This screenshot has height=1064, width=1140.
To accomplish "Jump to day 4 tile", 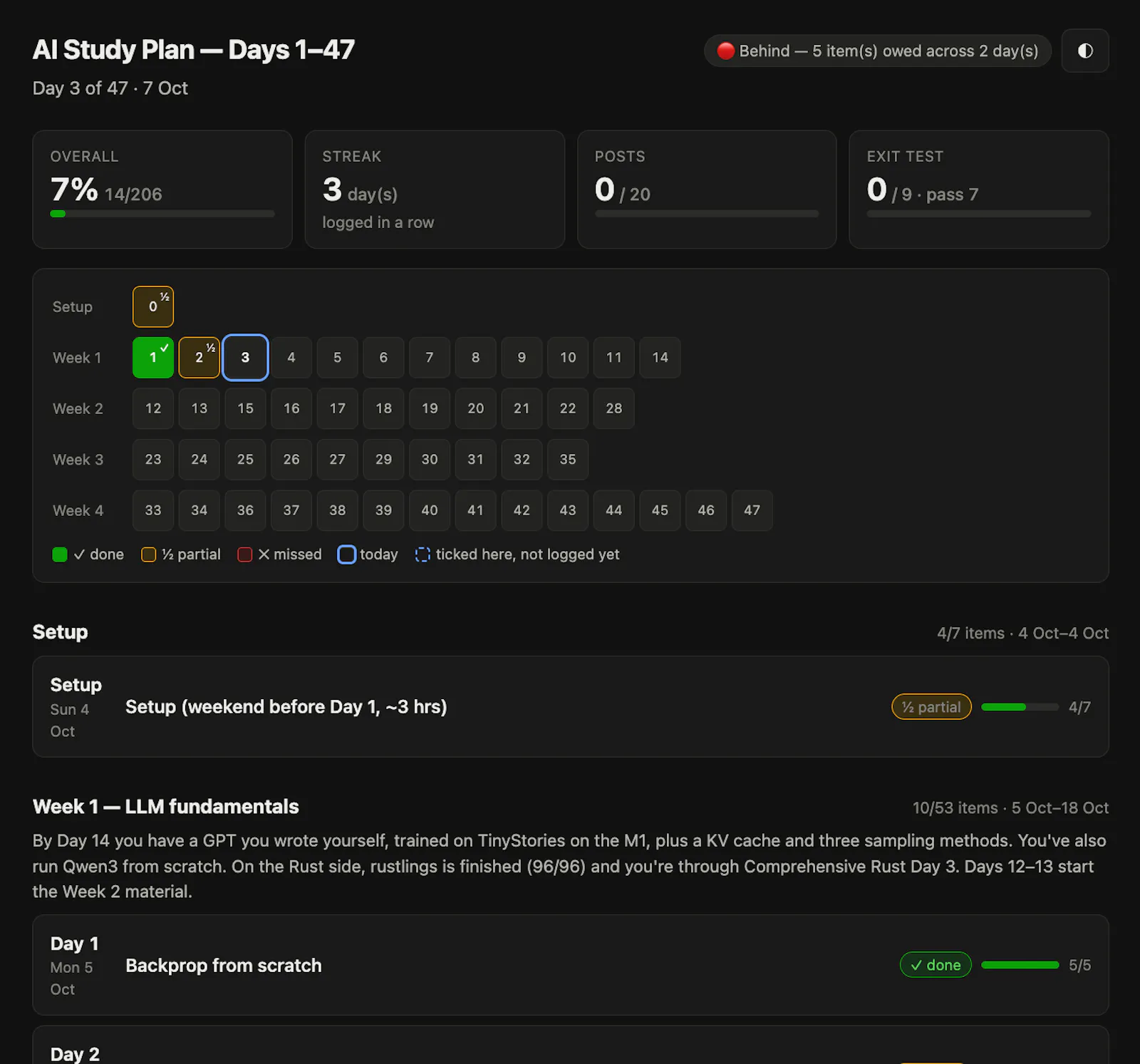I will [x=291, y=358].
